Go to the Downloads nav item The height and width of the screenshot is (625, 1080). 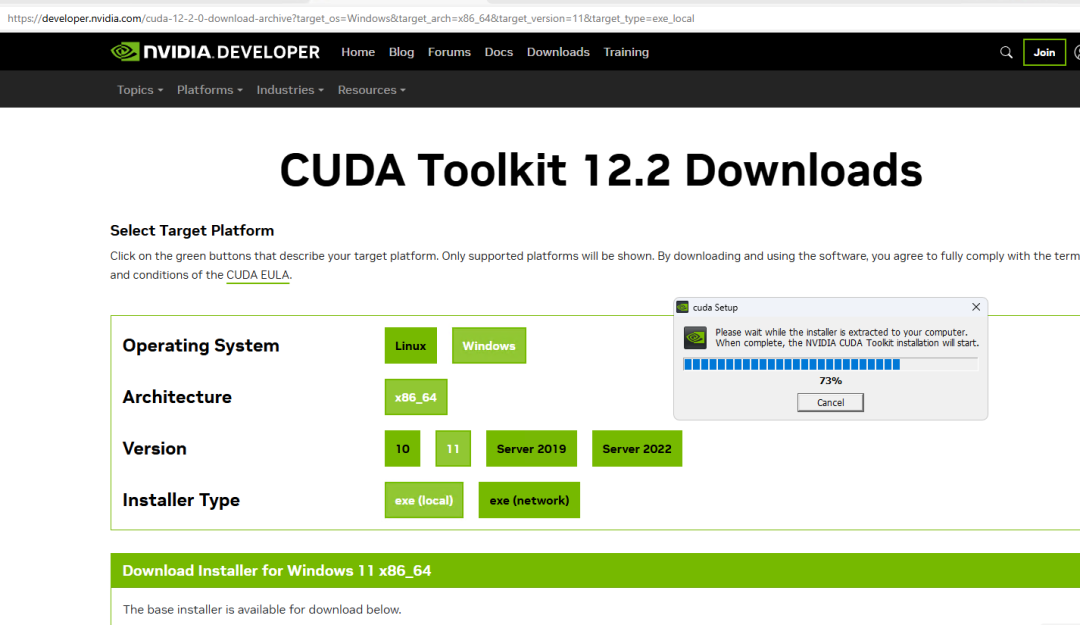[x=558, y=52]
